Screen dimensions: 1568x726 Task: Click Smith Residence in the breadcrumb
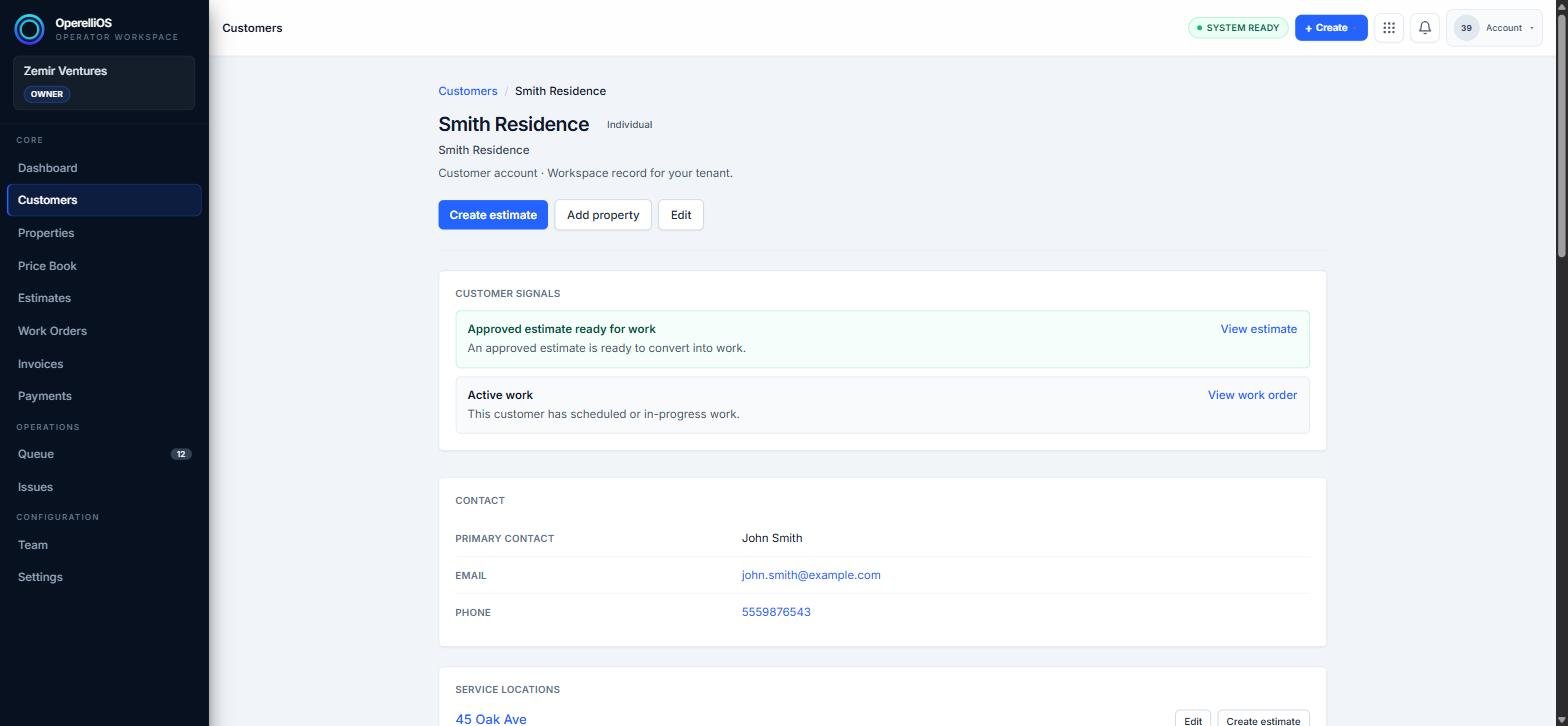560,91
